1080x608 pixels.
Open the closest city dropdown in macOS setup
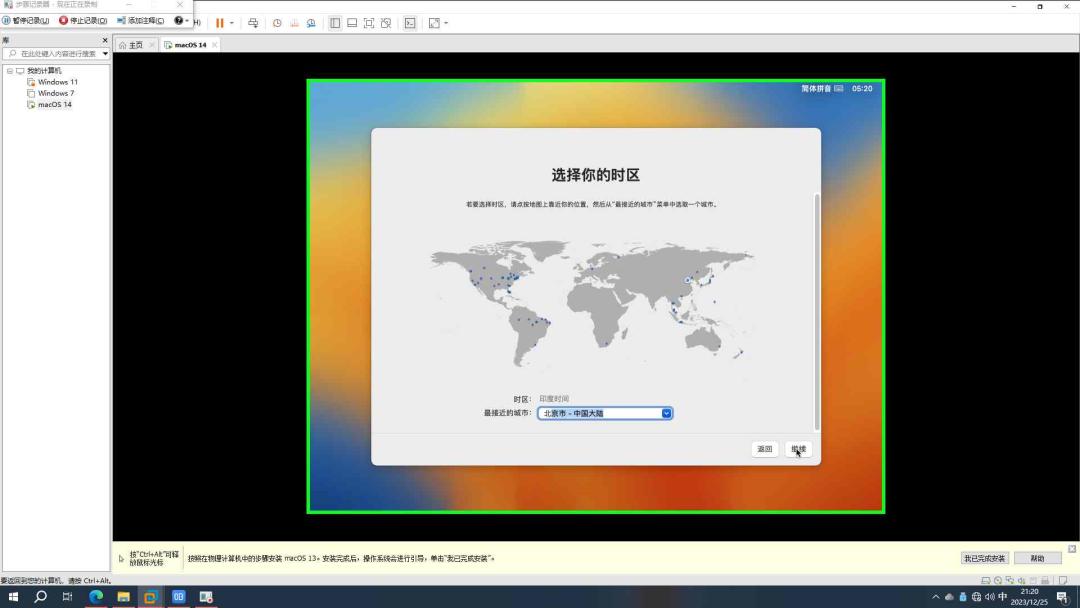[x=604, y=412]
